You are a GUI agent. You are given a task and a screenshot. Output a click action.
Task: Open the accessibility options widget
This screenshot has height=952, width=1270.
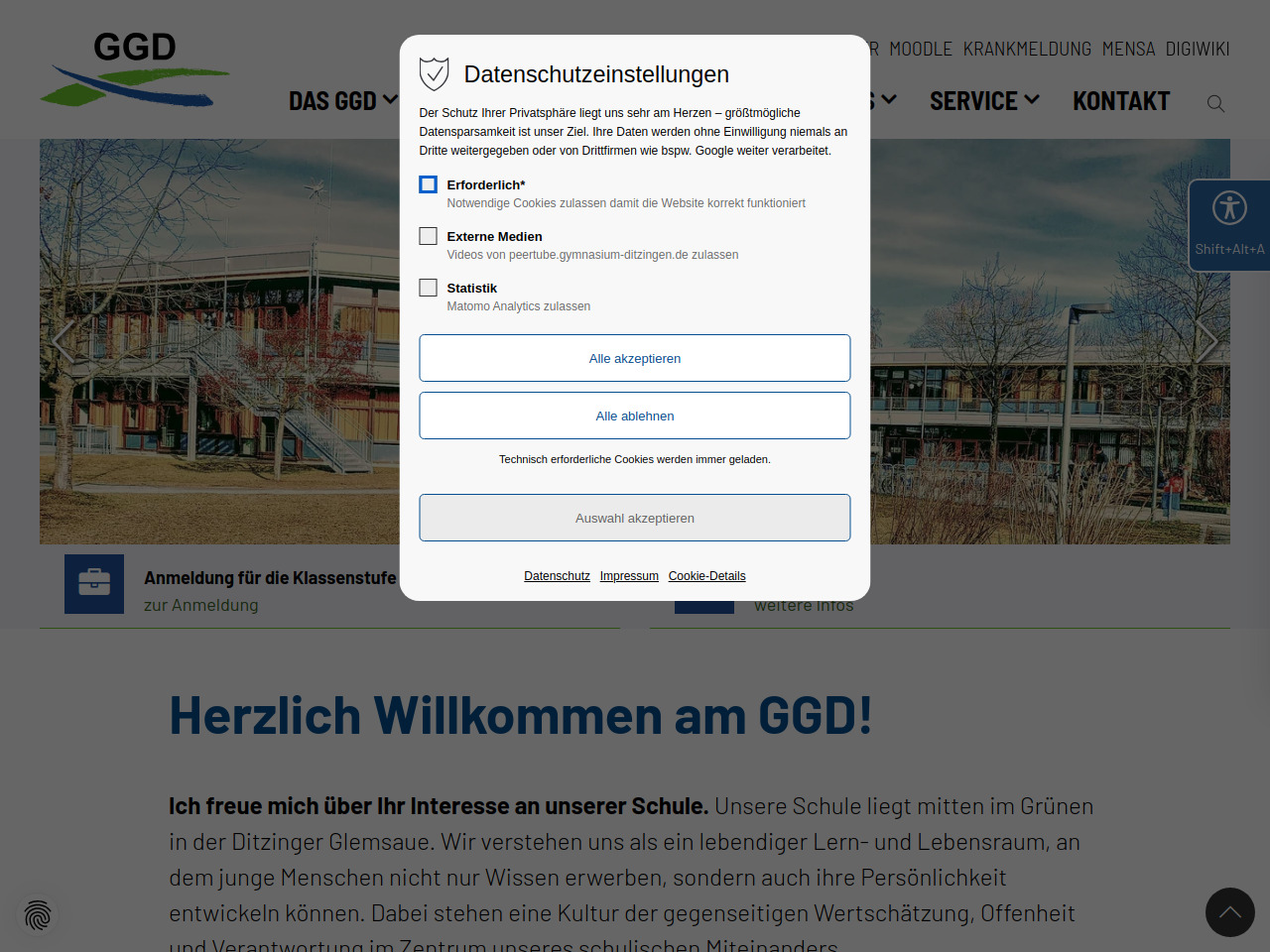(x=1229, y=224)
